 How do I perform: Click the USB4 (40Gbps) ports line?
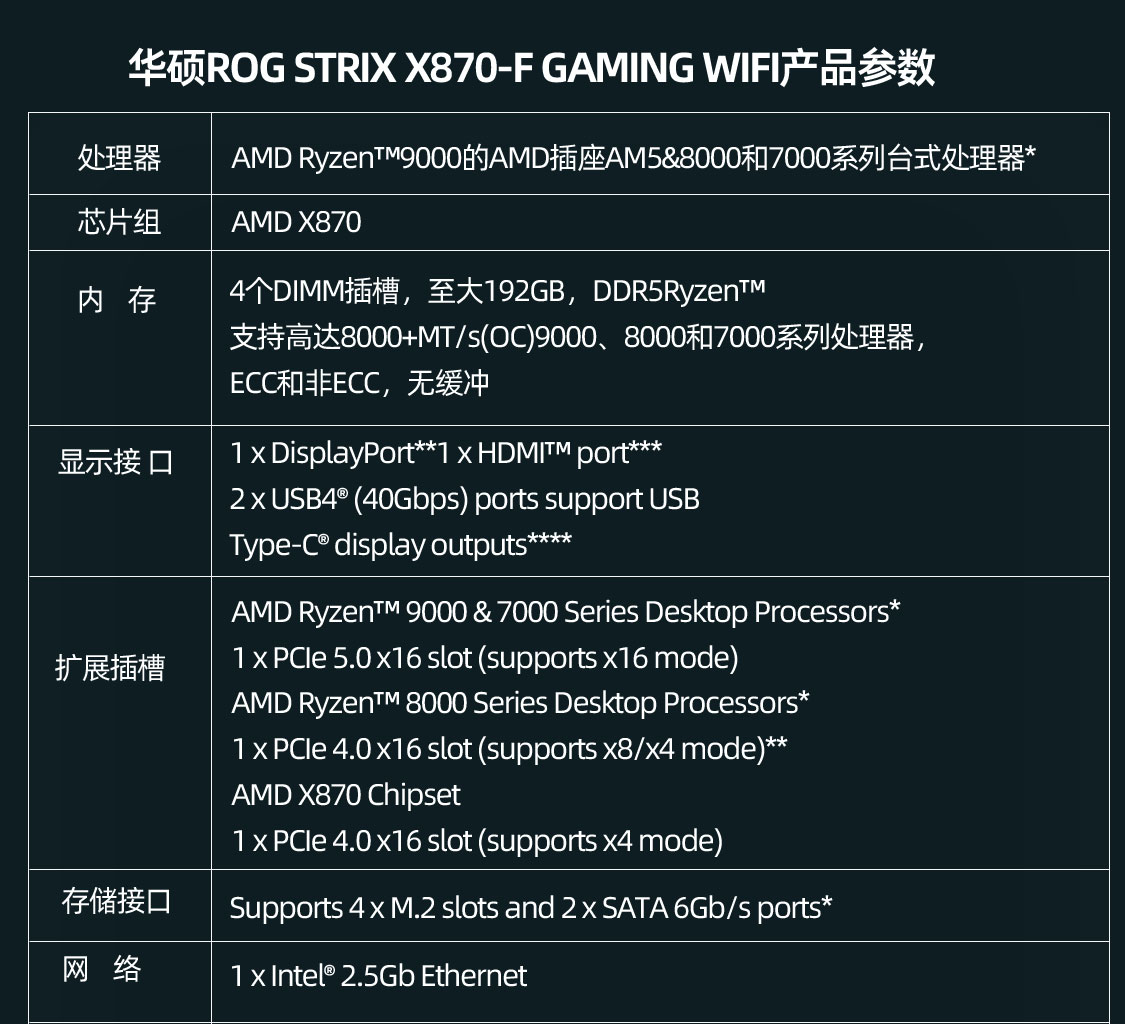(464, 499)
